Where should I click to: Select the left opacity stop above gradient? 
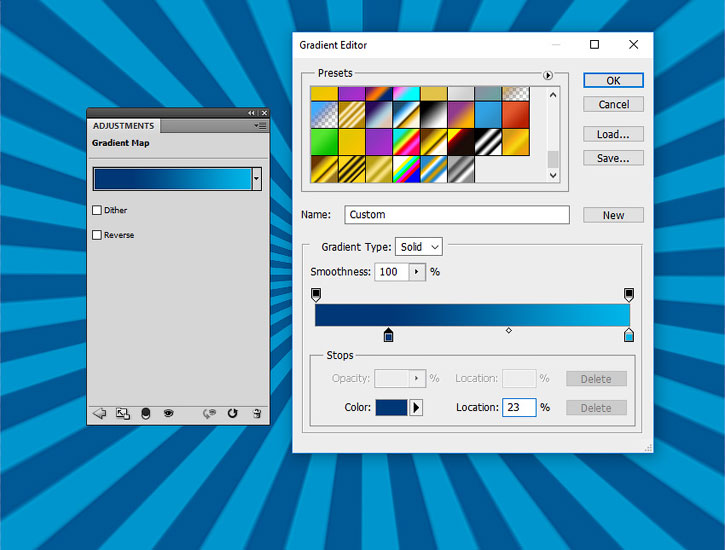[316, 295]
